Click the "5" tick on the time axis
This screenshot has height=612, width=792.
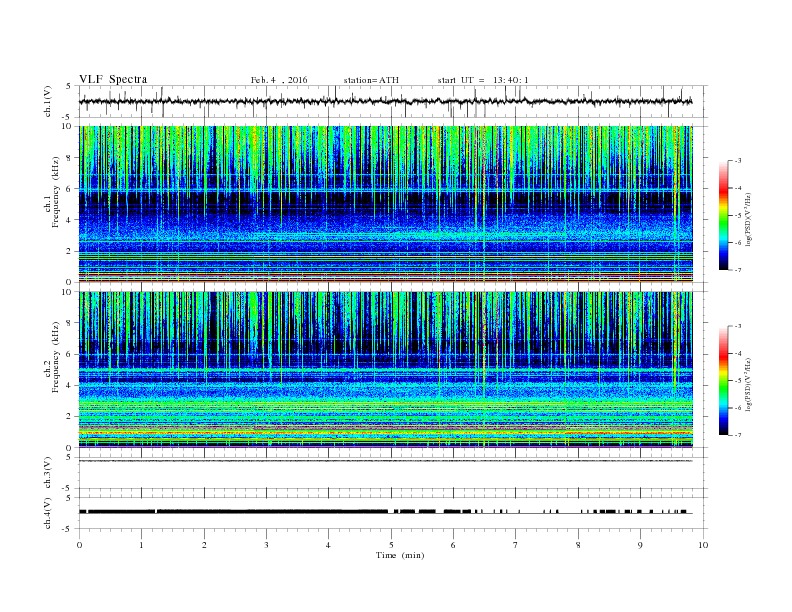[x=391, y=545]
